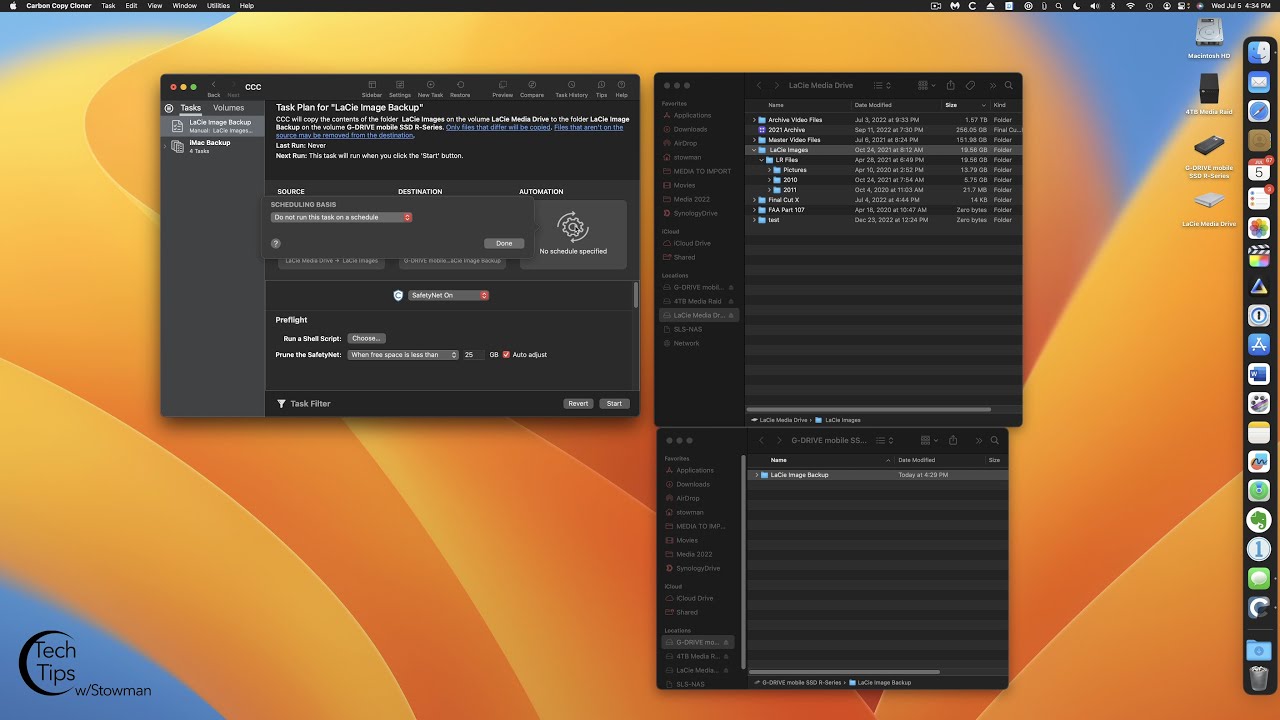Click Done in the Scheduling popover
The width and height of the screenshot is (1280, 720).
pyautogui.click(x=504, y=243)
